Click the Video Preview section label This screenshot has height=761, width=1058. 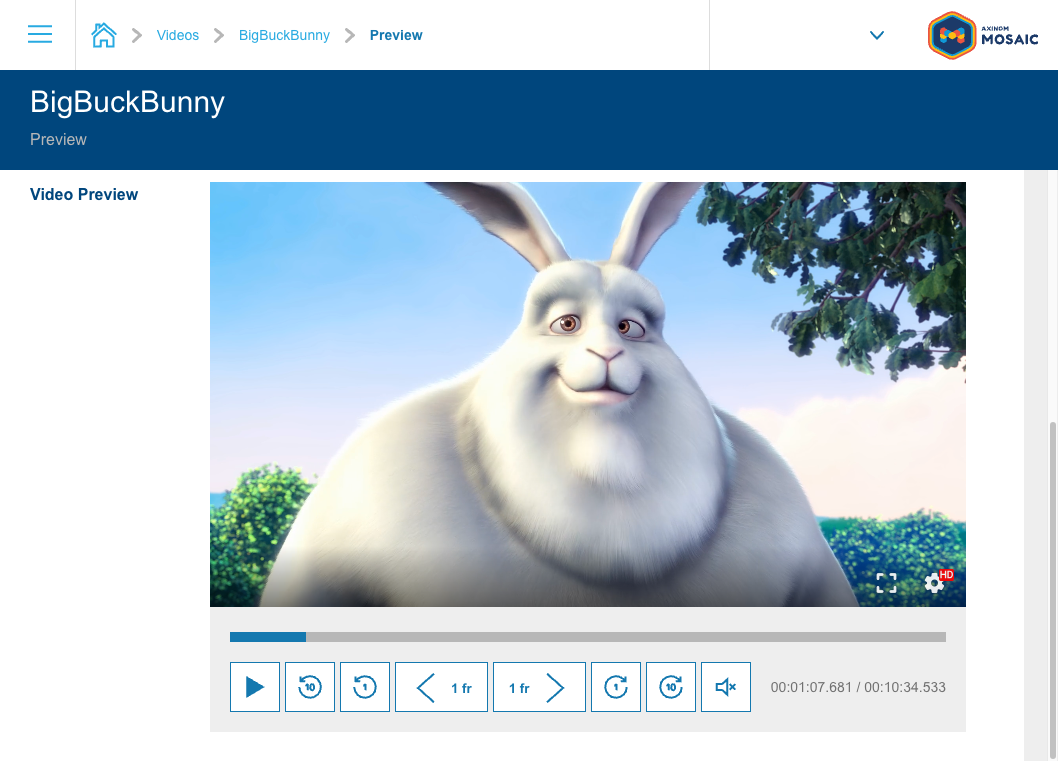[x=84, y=194]
